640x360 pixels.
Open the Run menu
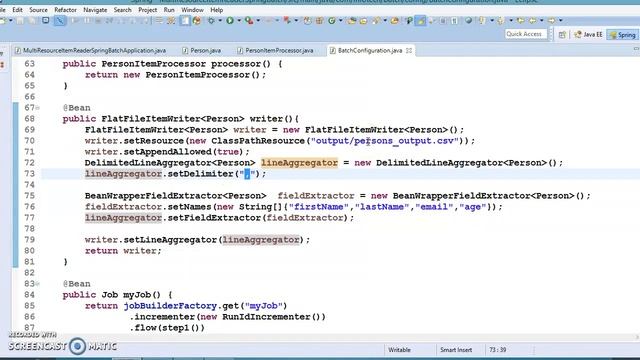coord(169,9)
